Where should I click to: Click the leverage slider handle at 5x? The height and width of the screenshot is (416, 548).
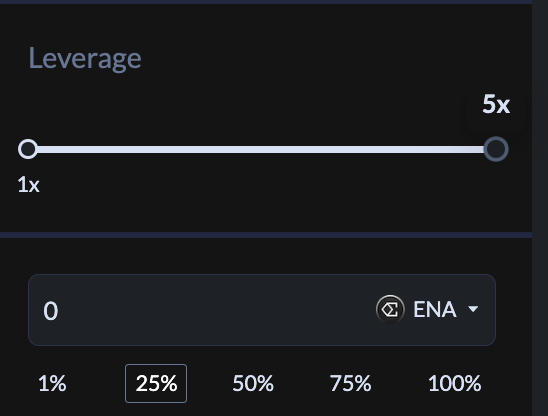click(496, 149)
